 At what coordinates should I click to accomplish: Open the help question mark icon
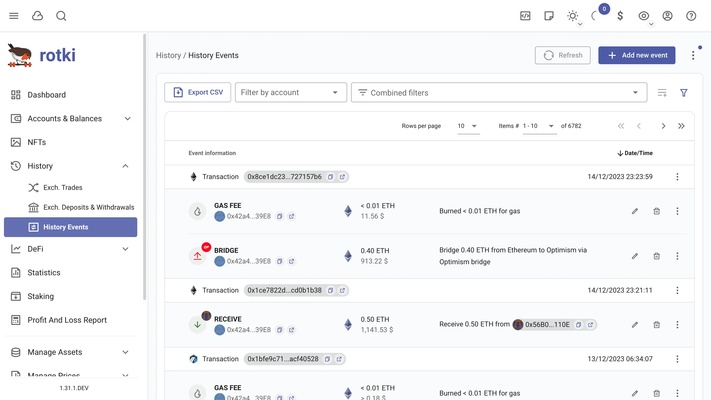coord(691,16)
